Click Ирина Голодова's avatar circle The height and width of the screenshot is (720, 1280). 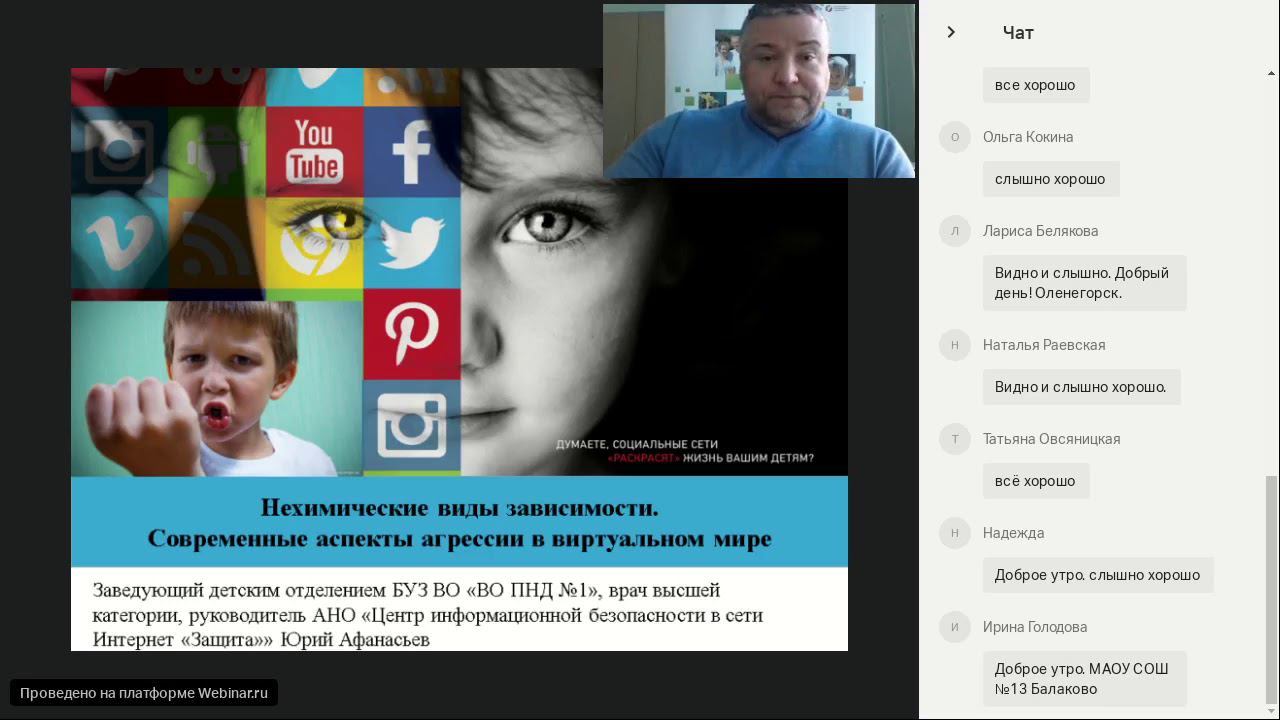tap(955, 627)
